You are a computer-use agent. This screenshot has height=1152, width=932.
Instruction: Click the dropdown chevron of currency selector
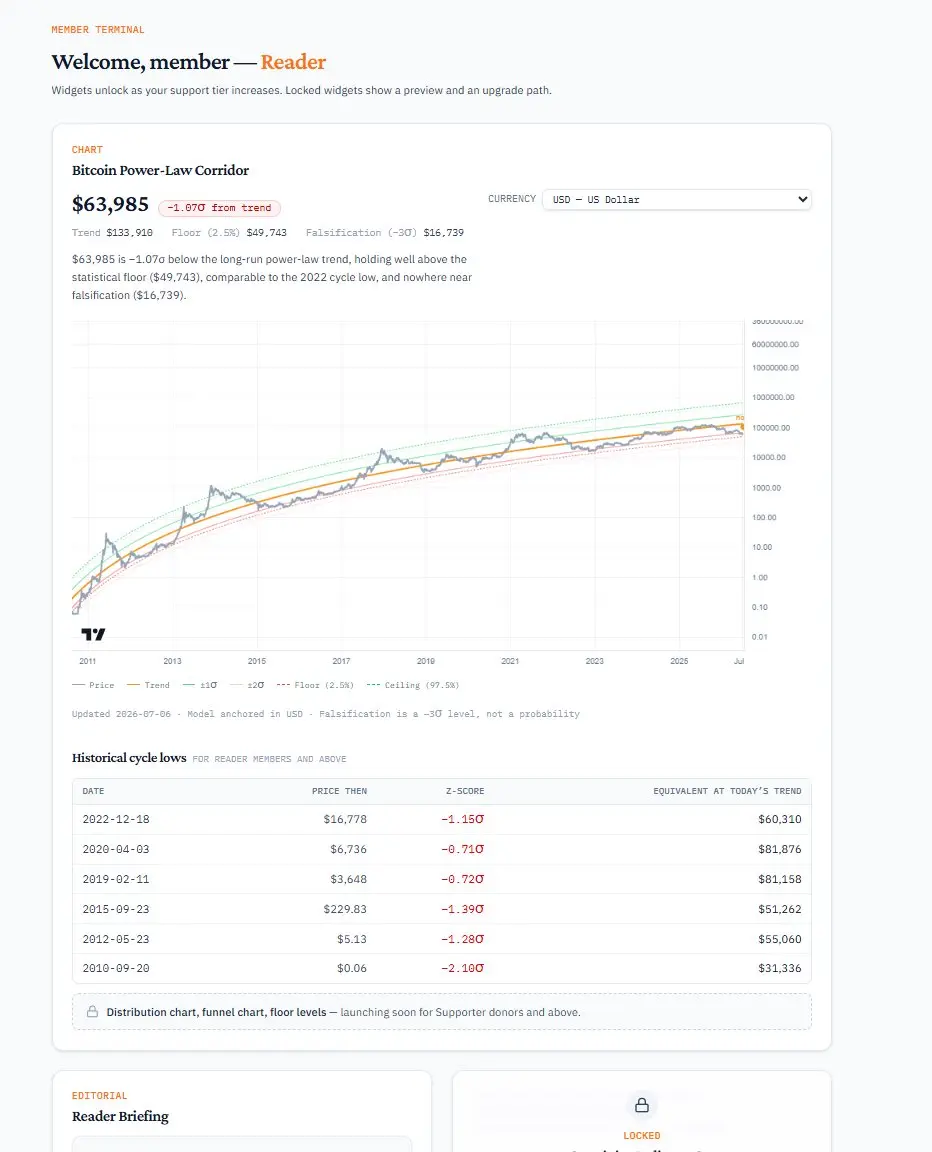tap(803, 199)
